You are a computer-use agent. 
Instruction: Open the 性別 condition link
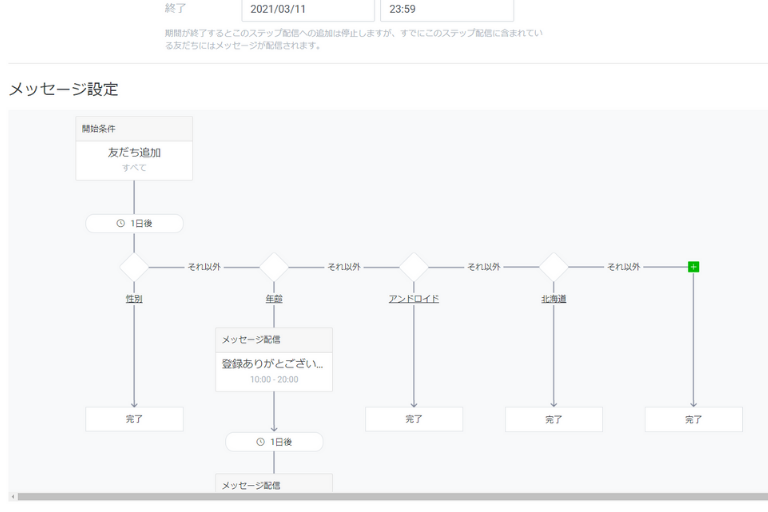tap(134, 298)
